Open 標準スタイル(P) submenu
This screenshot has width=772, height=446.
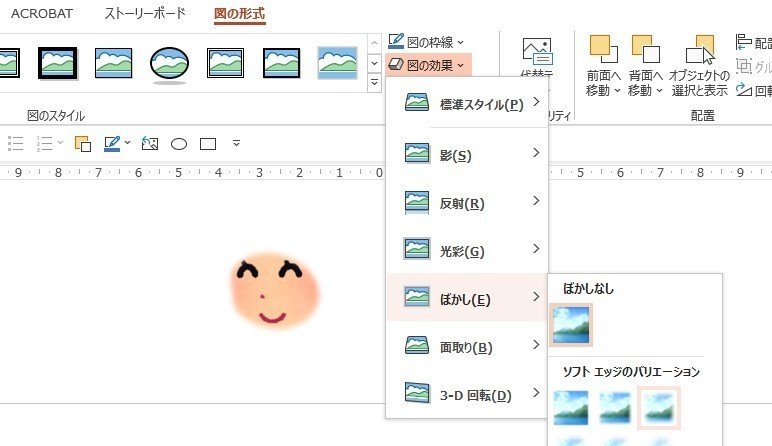pos(467,103)
